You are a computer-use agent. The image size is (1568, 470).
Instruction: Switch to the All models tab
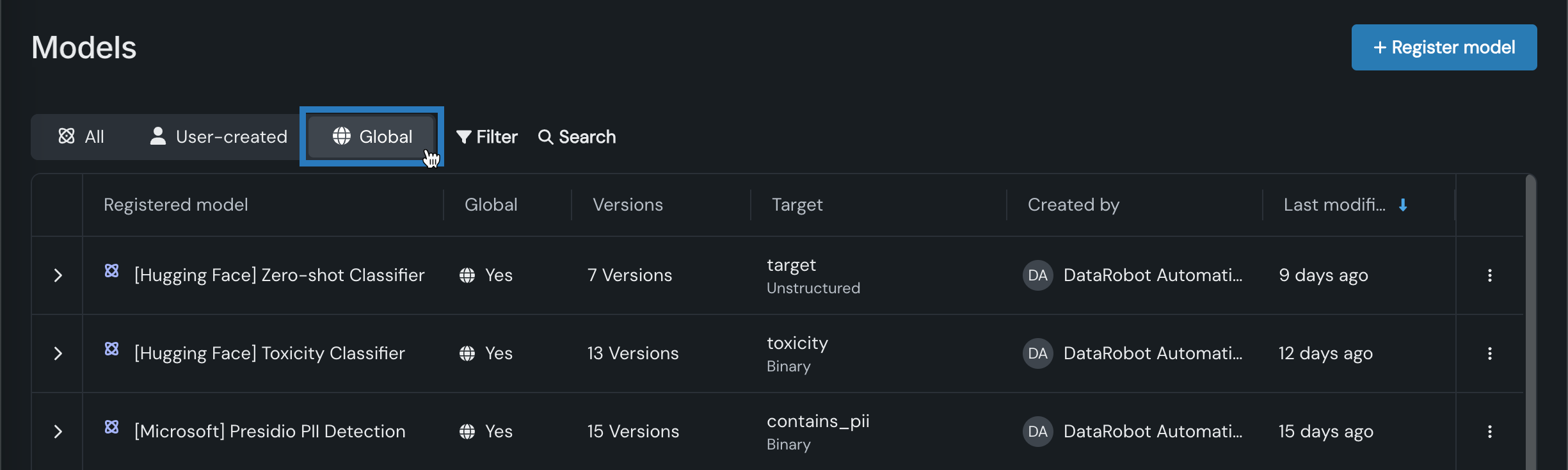[81, 137]
